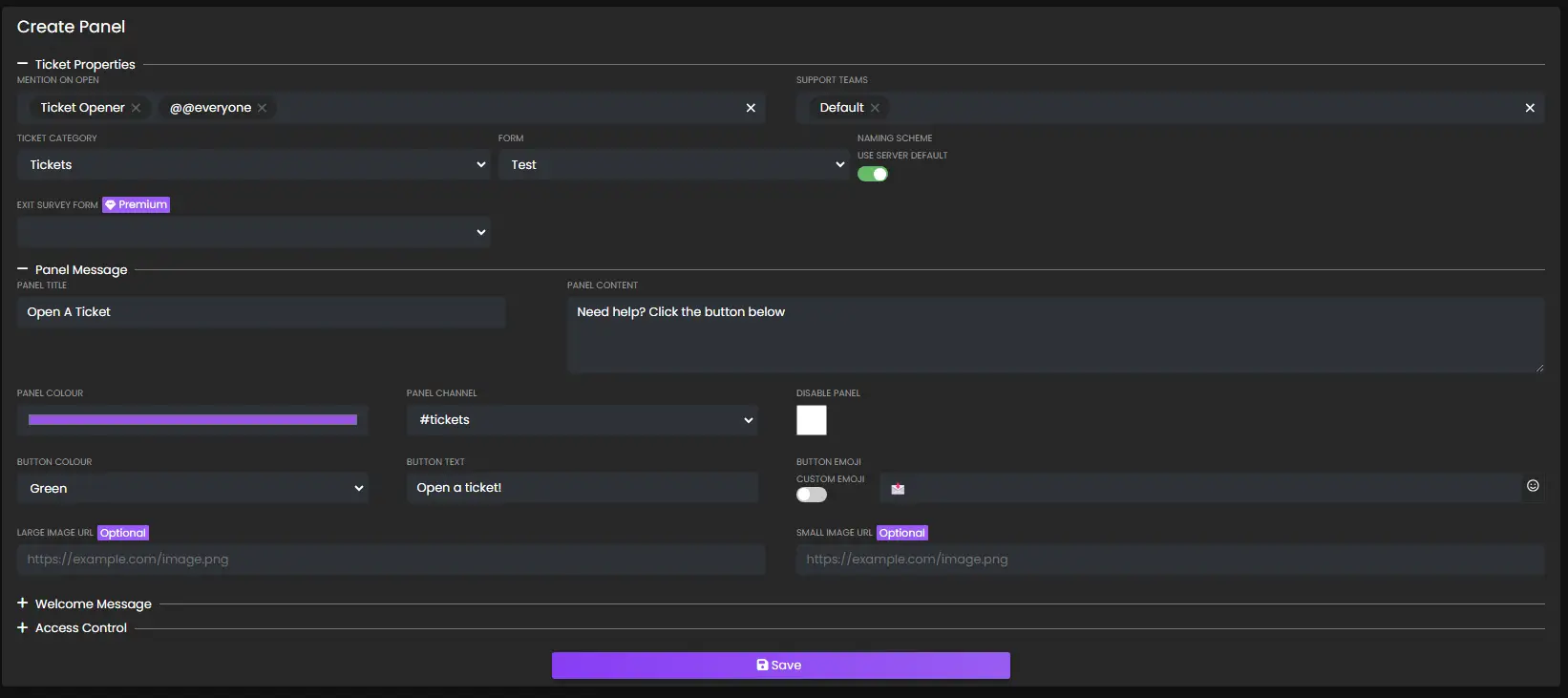The height and width of the screenshot is (698, 1568).
Task: Open the Form dropdown showing Test
Action: (672, 165)
